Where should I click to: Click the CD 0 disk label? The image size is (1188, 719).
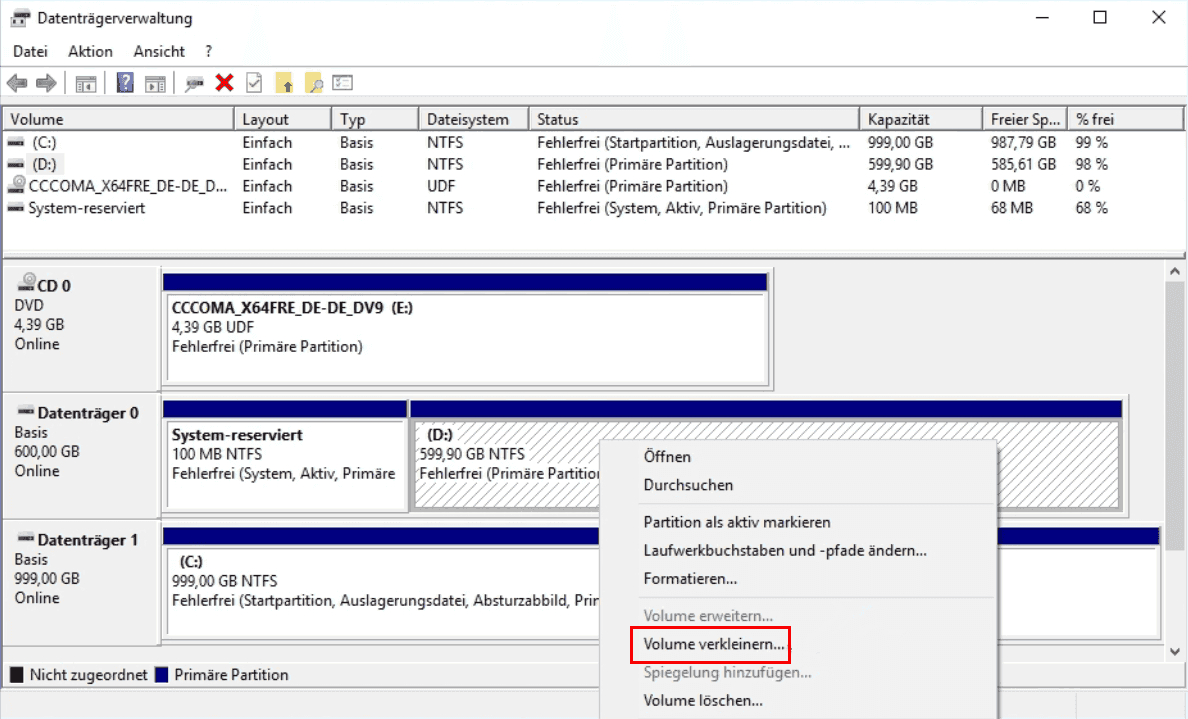point(54,286)
